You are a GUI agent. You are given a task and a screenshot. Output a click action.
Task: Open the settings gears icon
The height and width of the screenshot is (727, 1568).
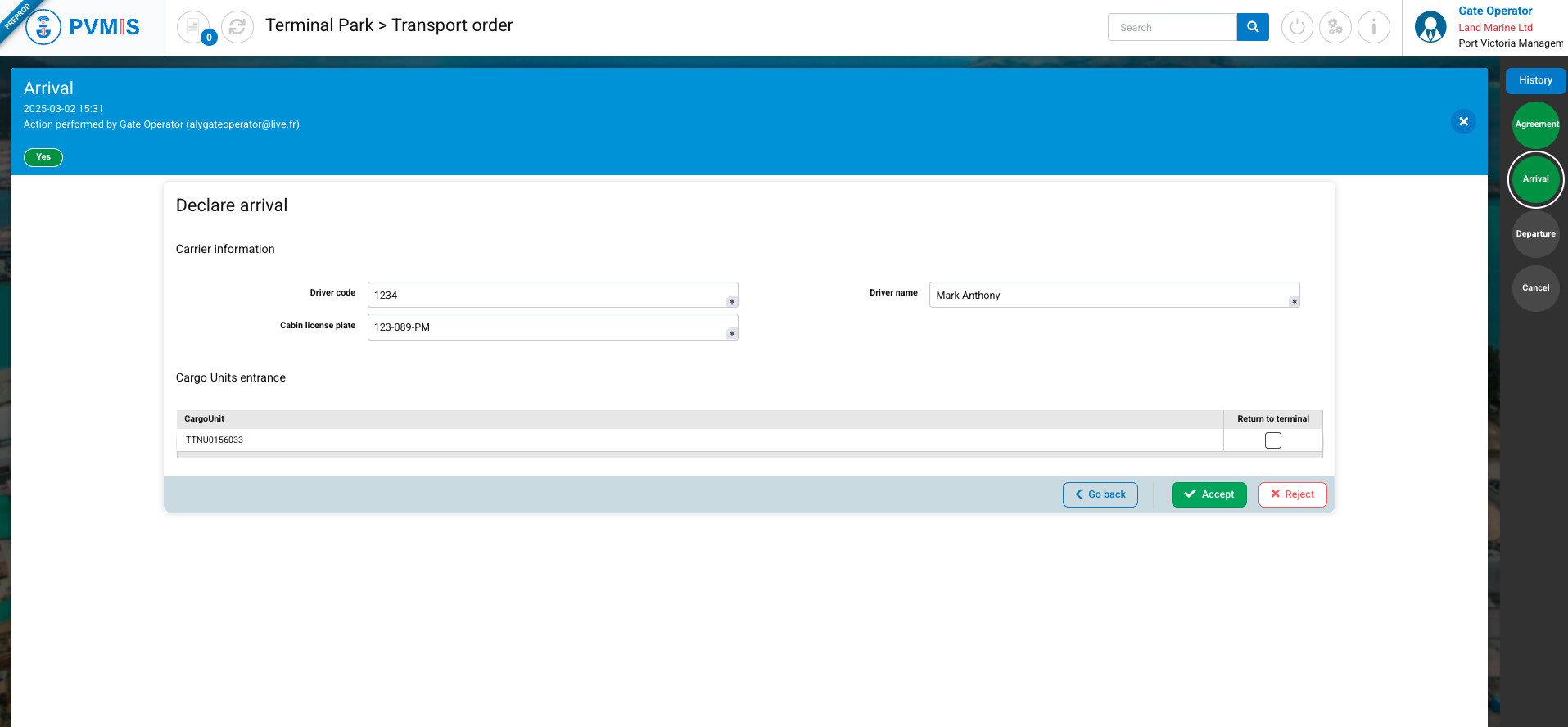(1335, 27)
